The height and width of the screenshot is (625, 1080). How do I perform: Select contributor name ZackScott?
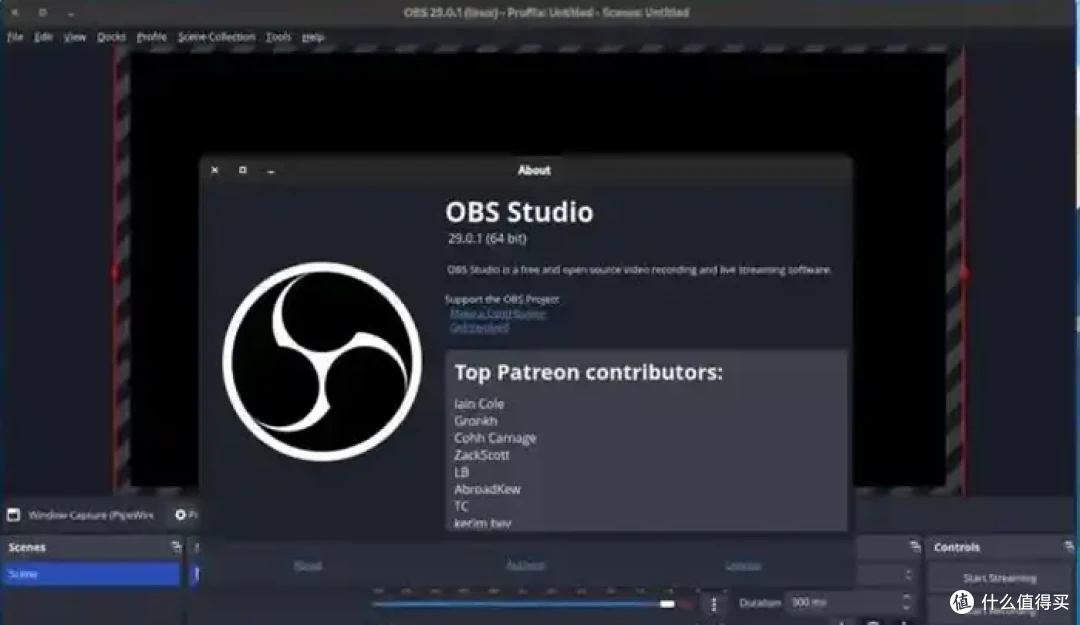coord(481,455)
